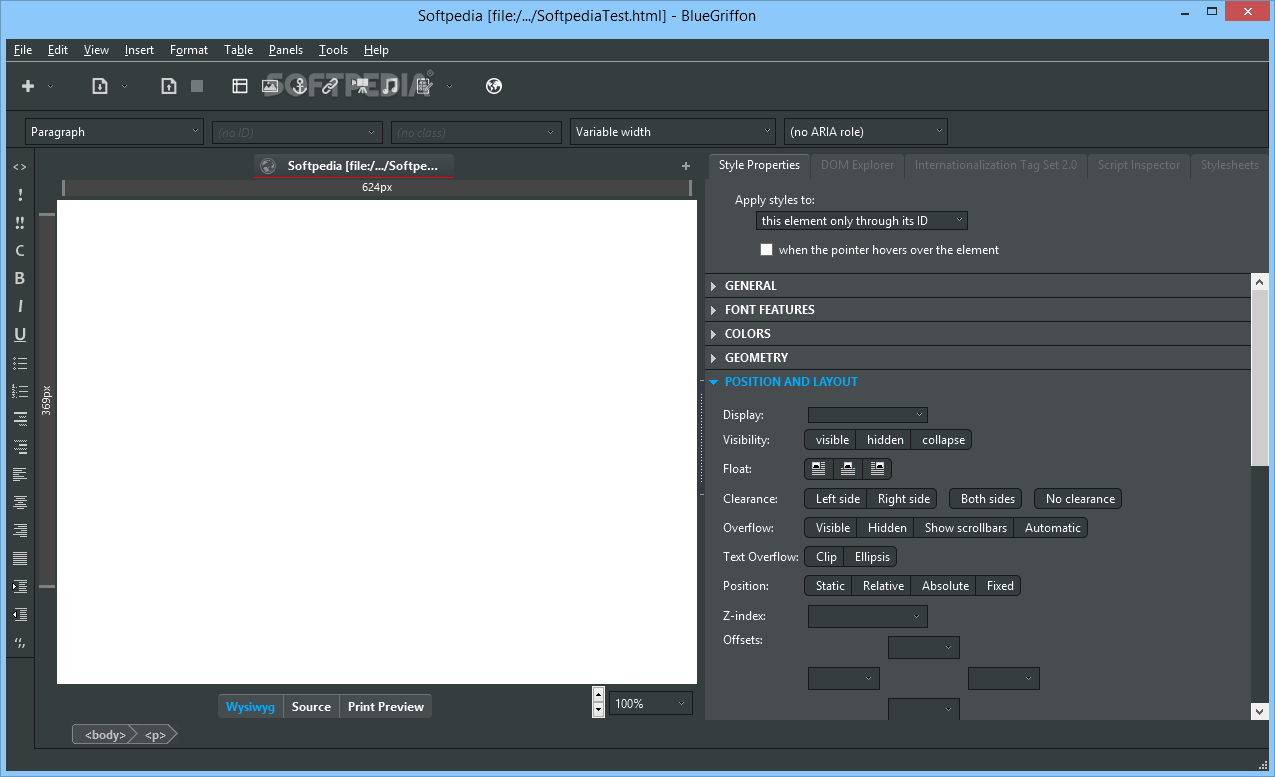The height and width of the screenshot is (777, 1275).
Task: Open the Paragraph format dropdown
Action: [114, 132]
